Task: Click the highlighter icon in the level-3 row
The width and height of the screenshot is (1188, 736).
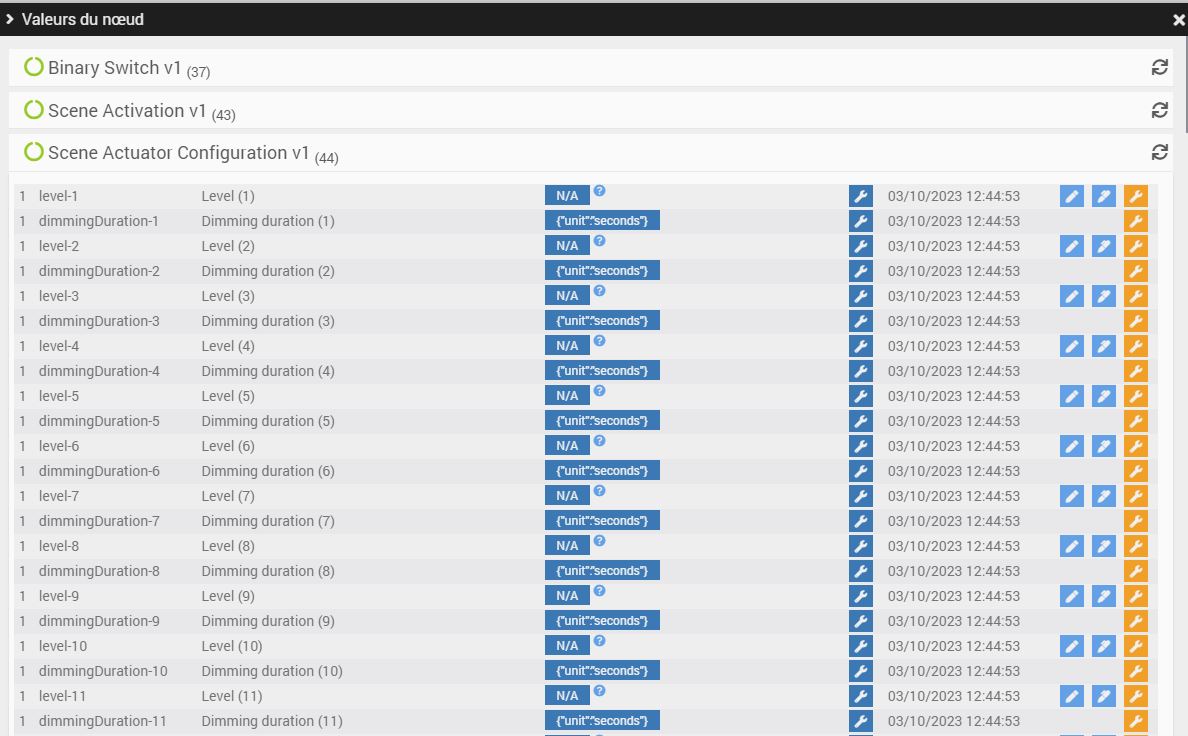Action: coord(1103,296)
